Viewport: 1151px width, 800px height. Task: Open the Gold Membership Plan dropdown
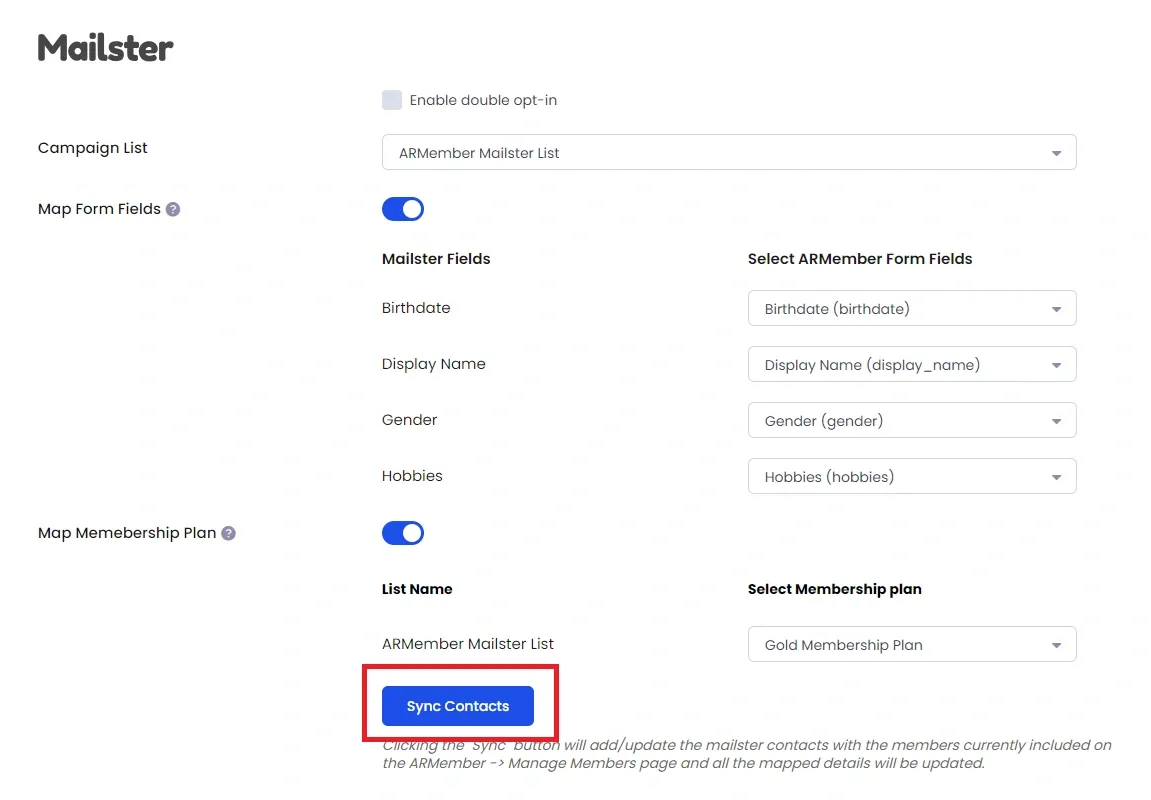pyautogui.click(x=912, y=644)
